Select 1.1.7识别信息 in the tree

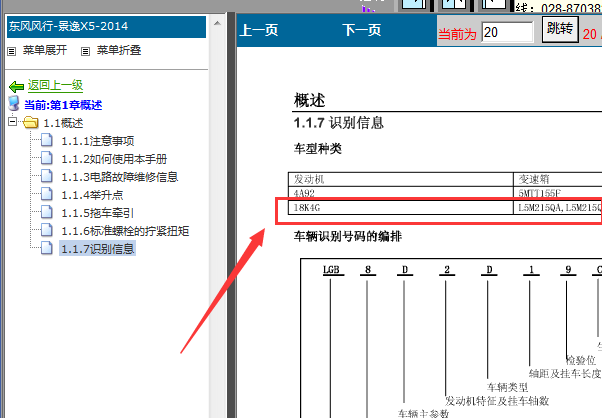click(98, 249)
